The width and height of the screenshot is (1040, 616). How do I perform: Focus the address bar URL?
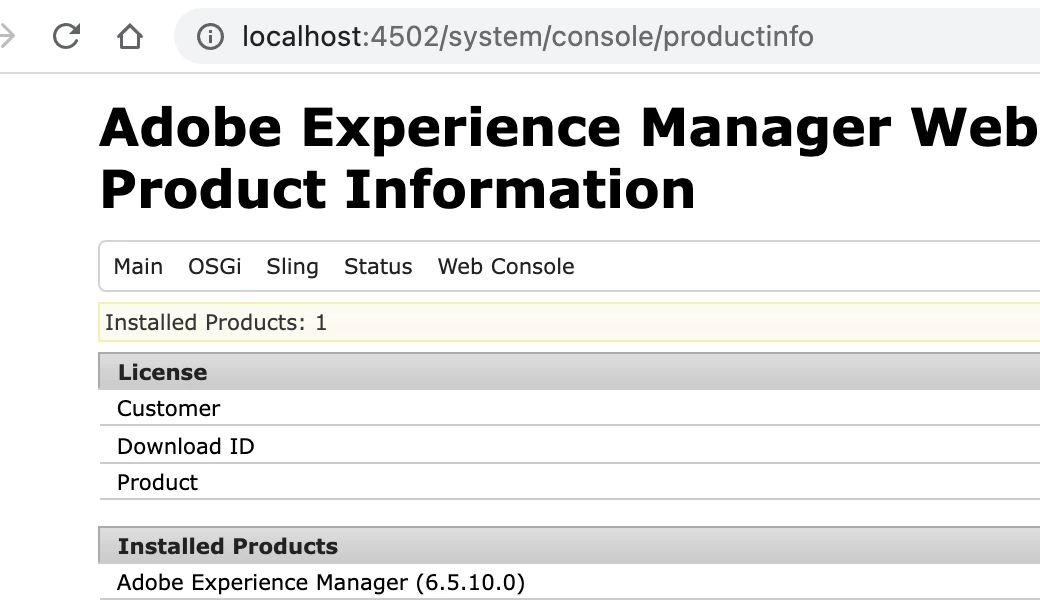[527, 37]
